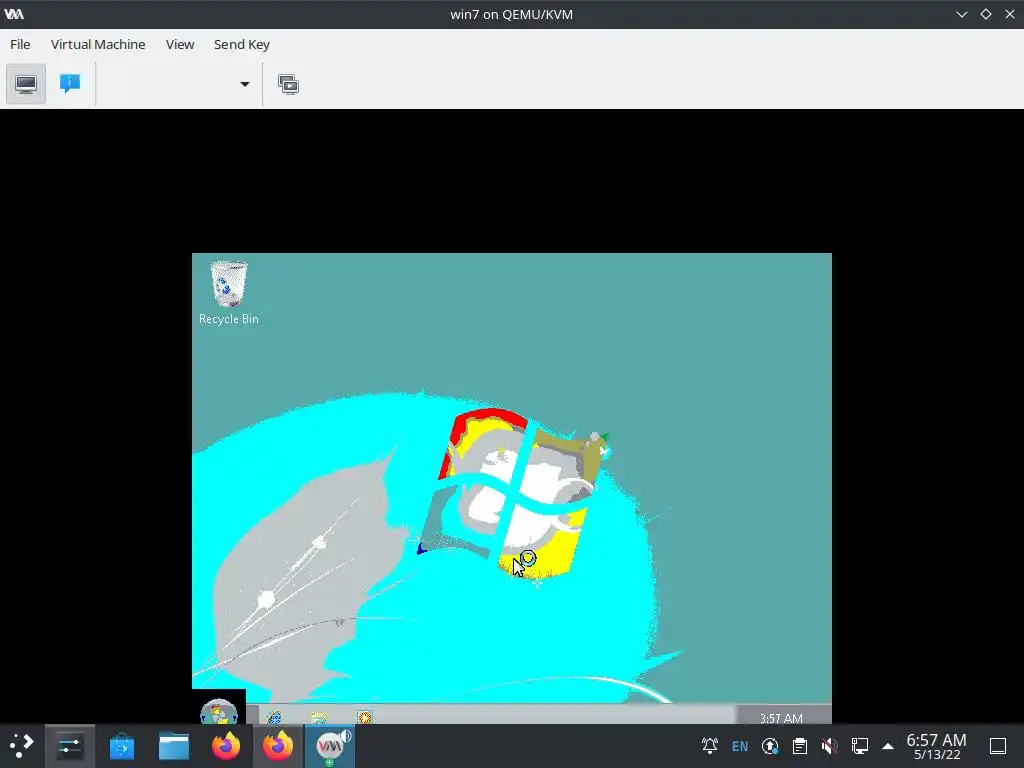Open the Discover software store icon
The image size is (1024, 768).
[121, 746]
